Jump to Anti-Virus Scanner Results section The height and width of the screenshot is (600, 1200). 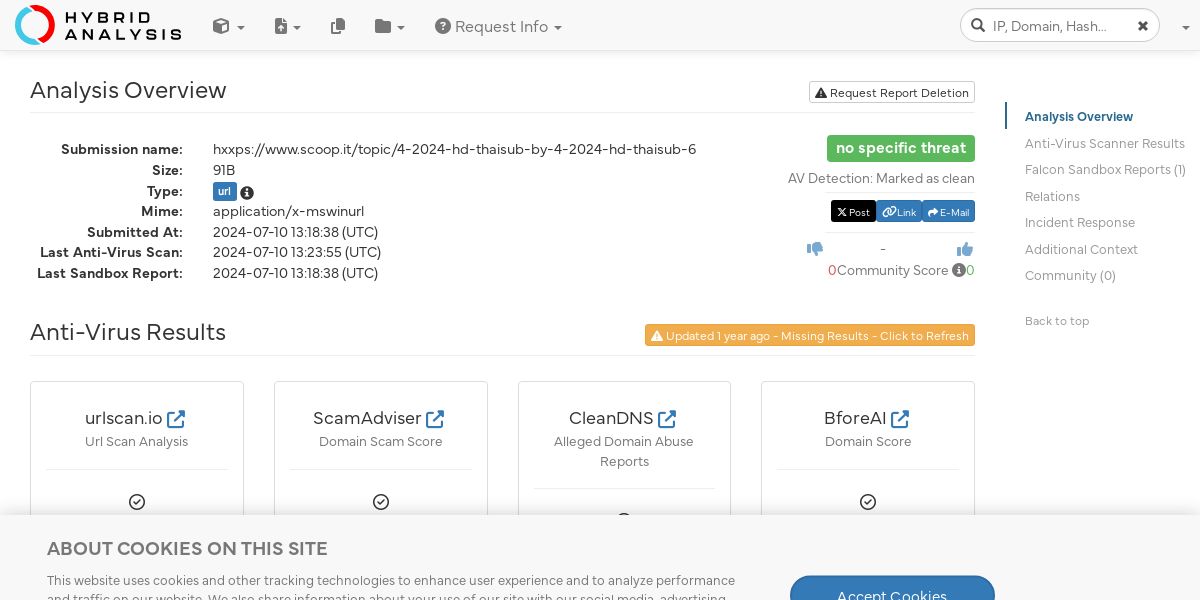pyautogui.click(x=1105, y=143)
